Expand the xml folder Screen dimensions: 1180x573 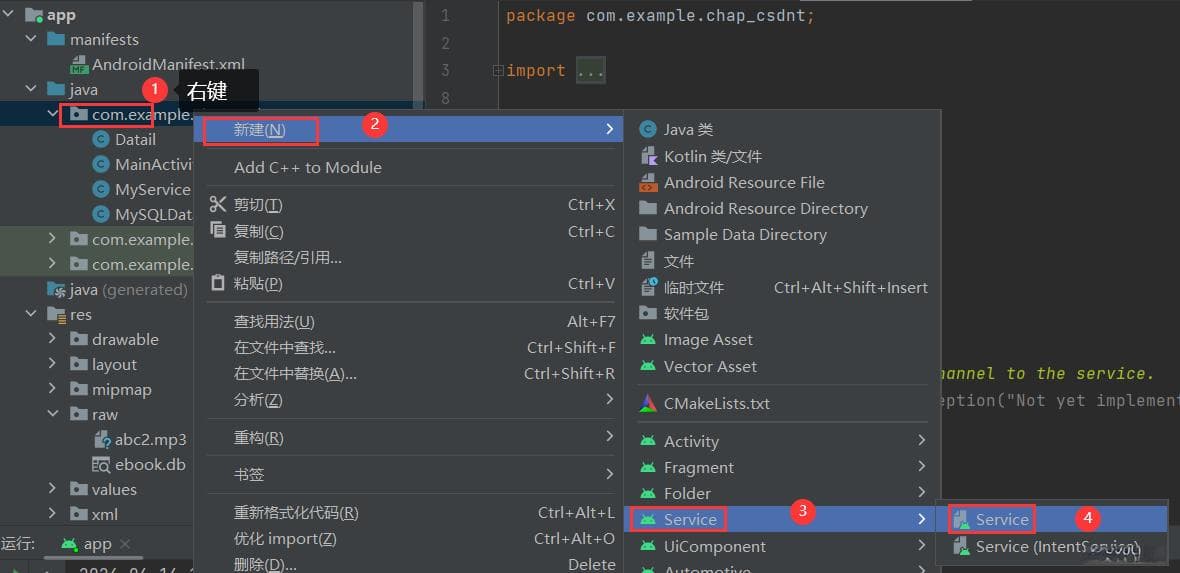click(x=52, y=514)
